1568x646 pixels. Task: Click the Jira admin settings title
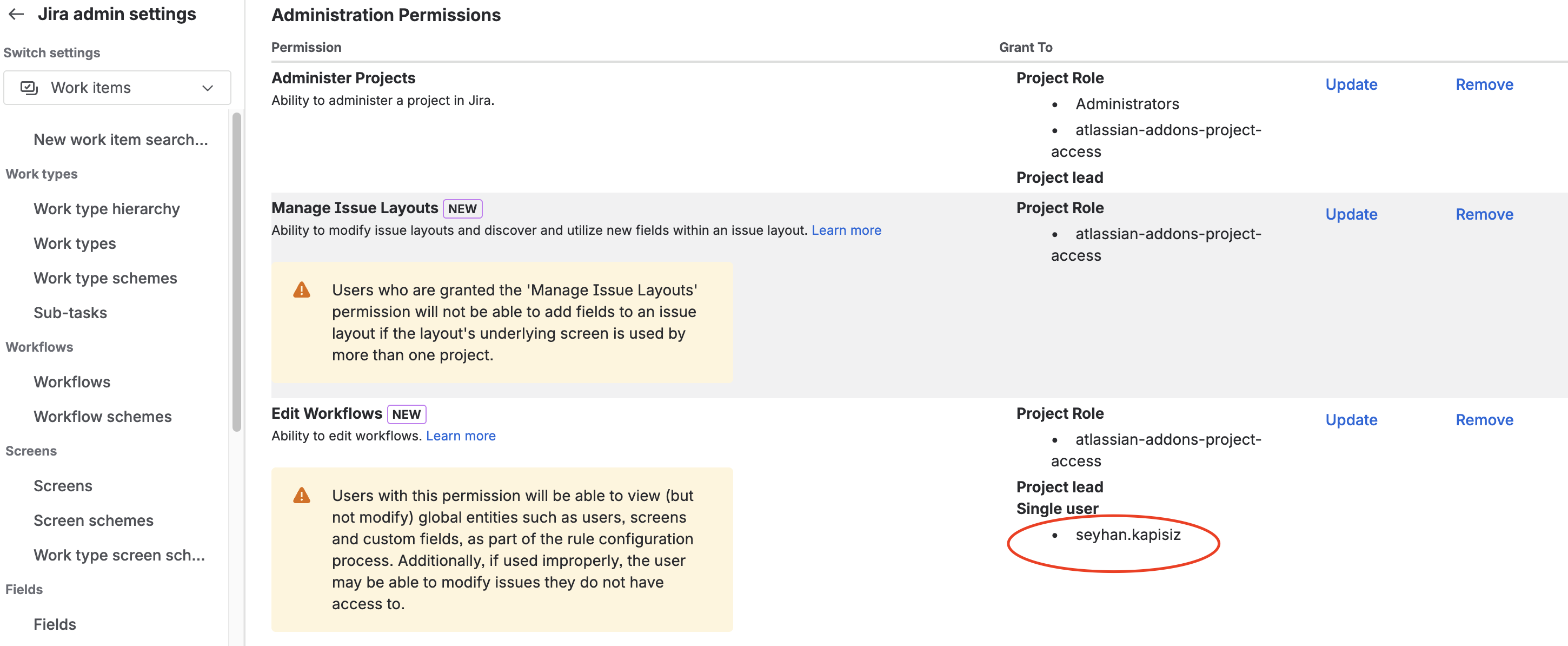[x=117, y=14]
